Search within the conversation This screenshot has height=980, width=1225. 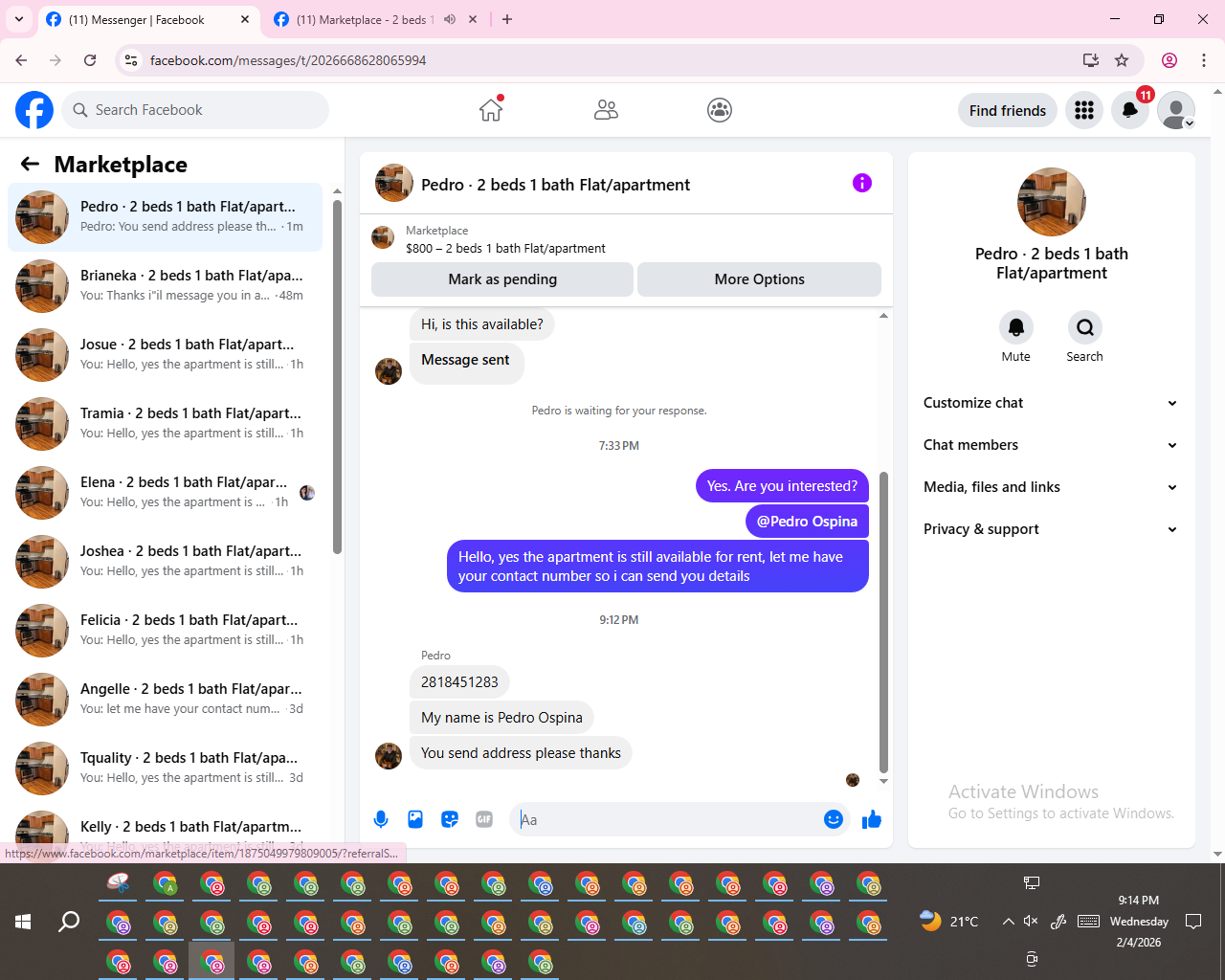(x=1085, y=328)
